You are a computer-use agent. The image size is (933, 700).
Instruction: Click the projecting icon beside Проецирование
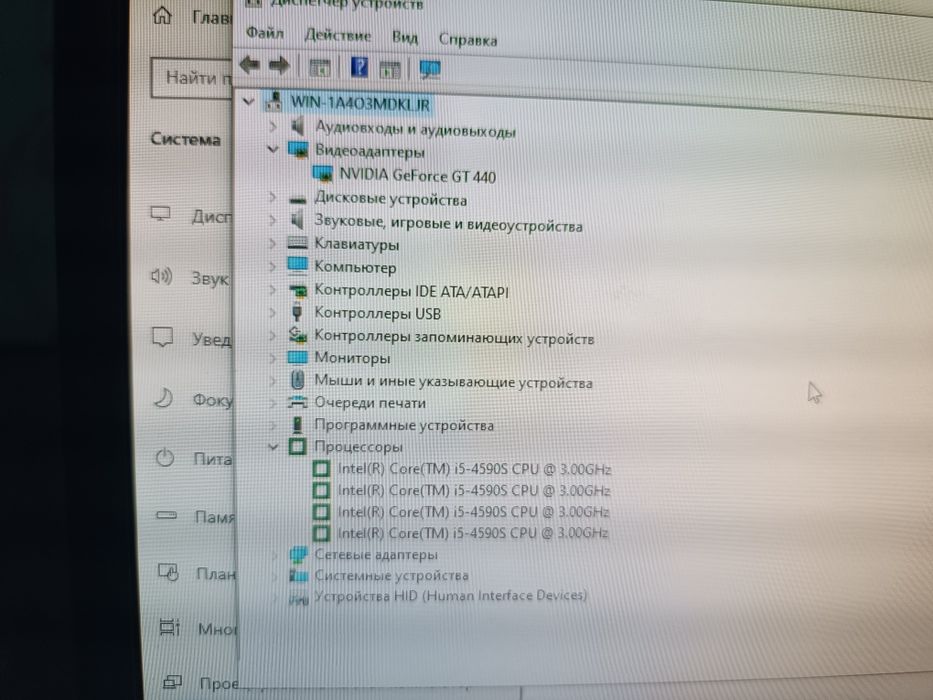[173, 682]
